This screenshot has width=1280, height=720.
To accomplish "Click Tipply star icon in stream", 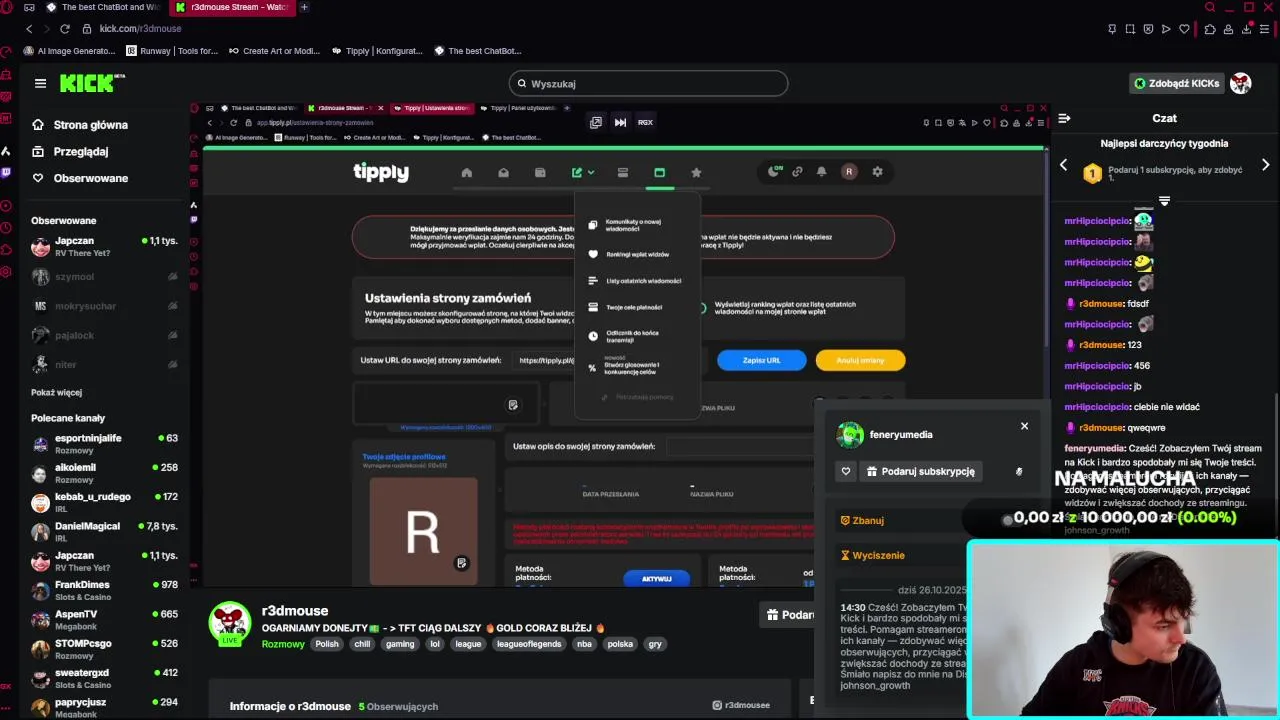I will click(696, 173).
